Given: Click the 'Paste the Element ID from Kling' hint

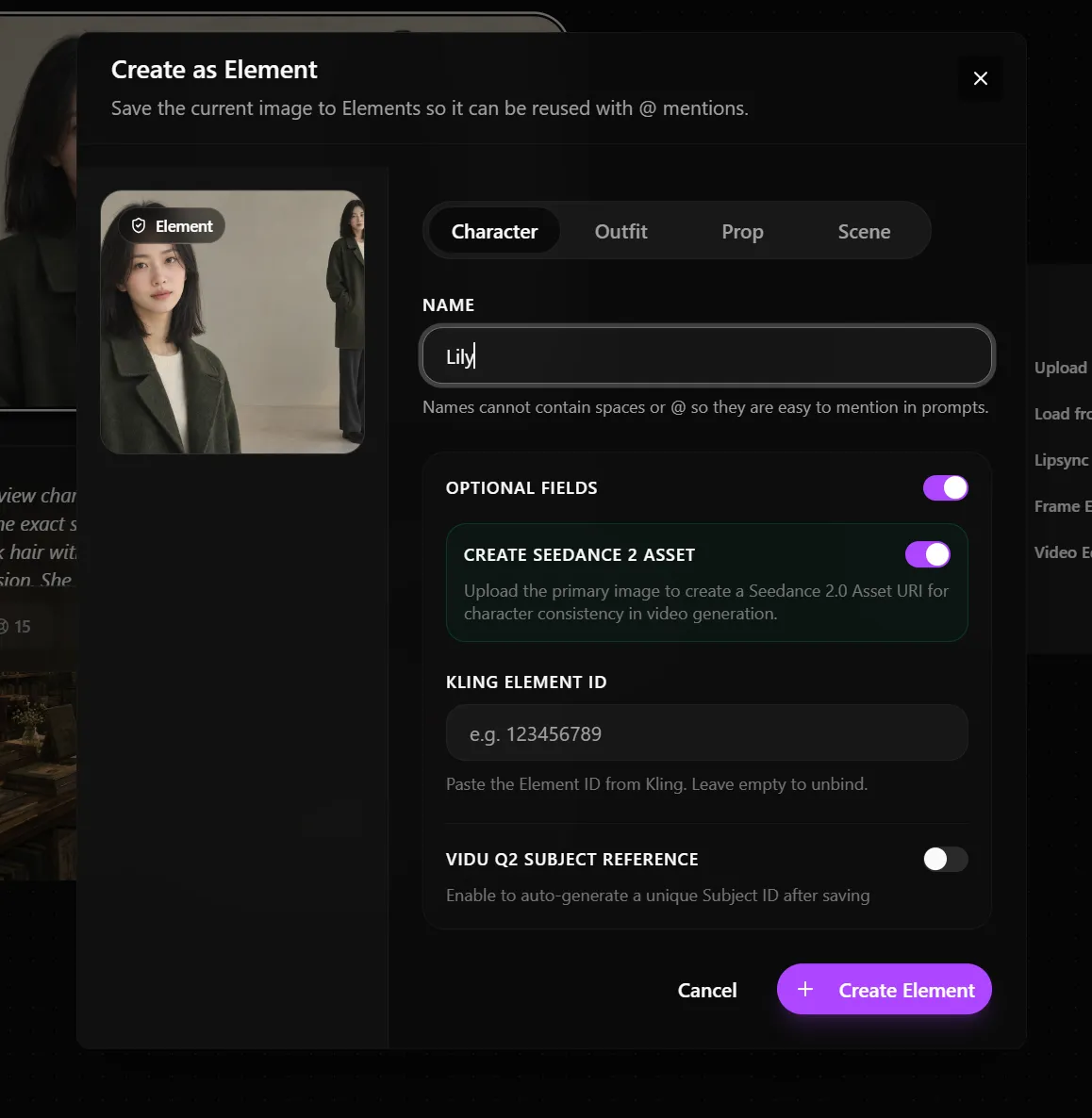Looking at the screenshot, I should coord(656,784).
